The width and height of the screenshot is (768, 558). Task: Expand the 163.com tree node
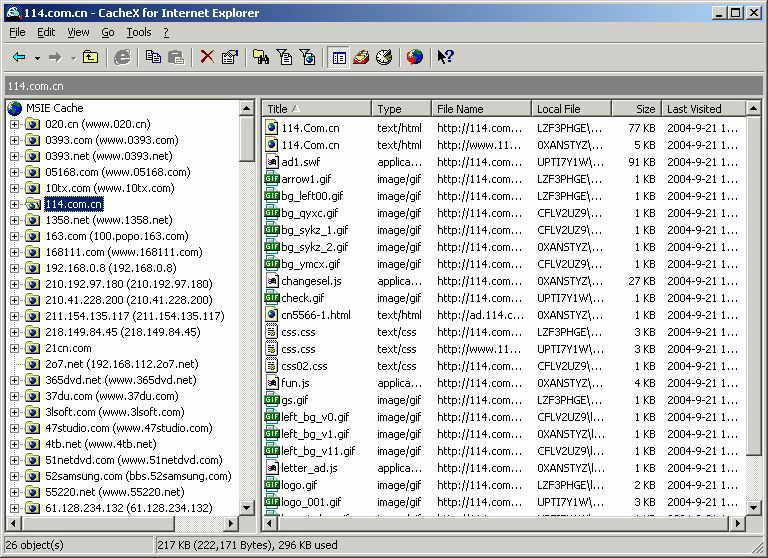coord(15,236)
